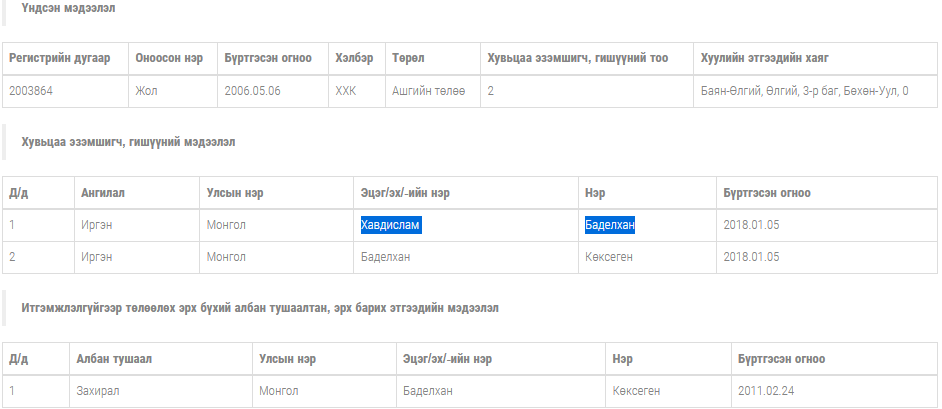Click the company name Жол
Screen dimensions: 942x409
point(146,91)
